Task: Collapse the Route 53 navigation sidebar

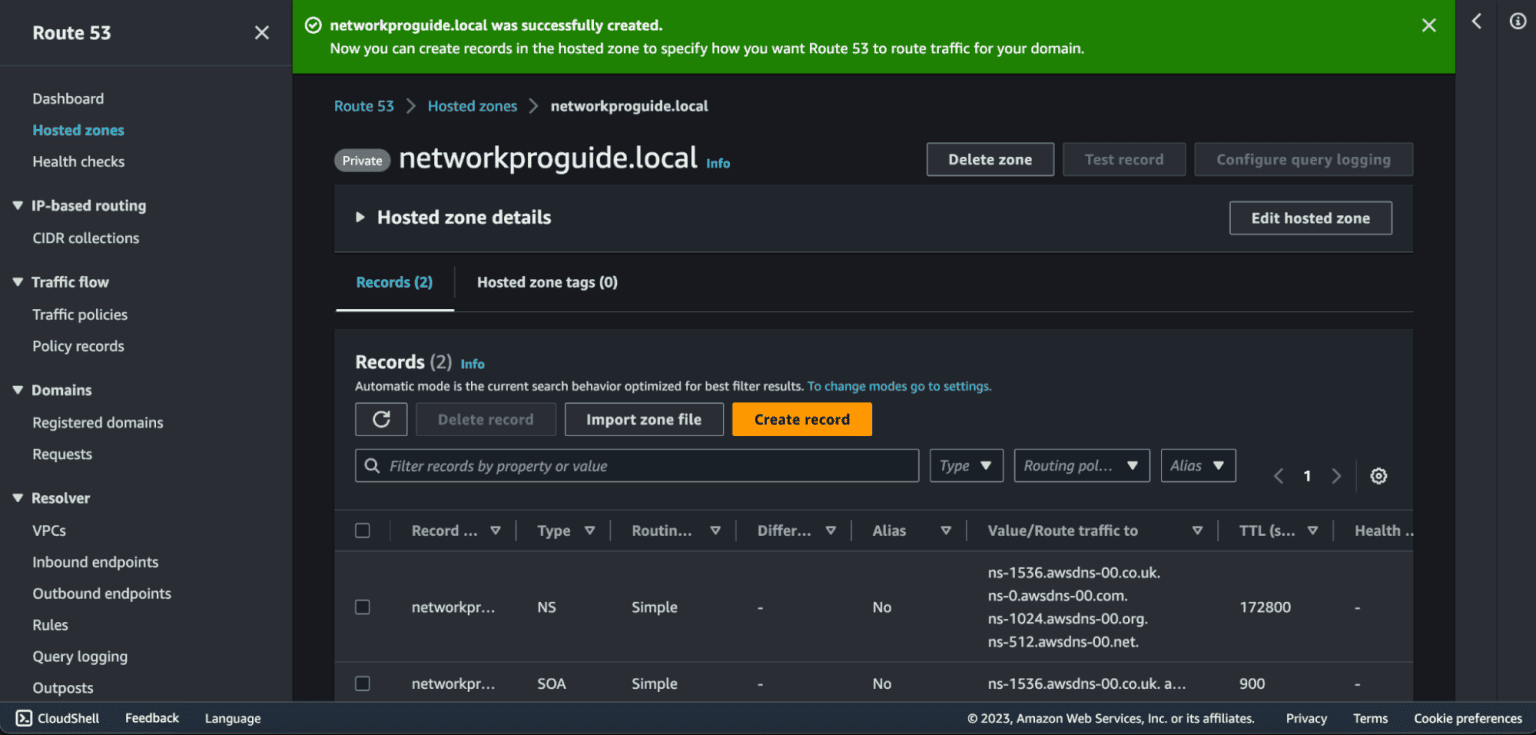Action: click(x=261, y=32)
